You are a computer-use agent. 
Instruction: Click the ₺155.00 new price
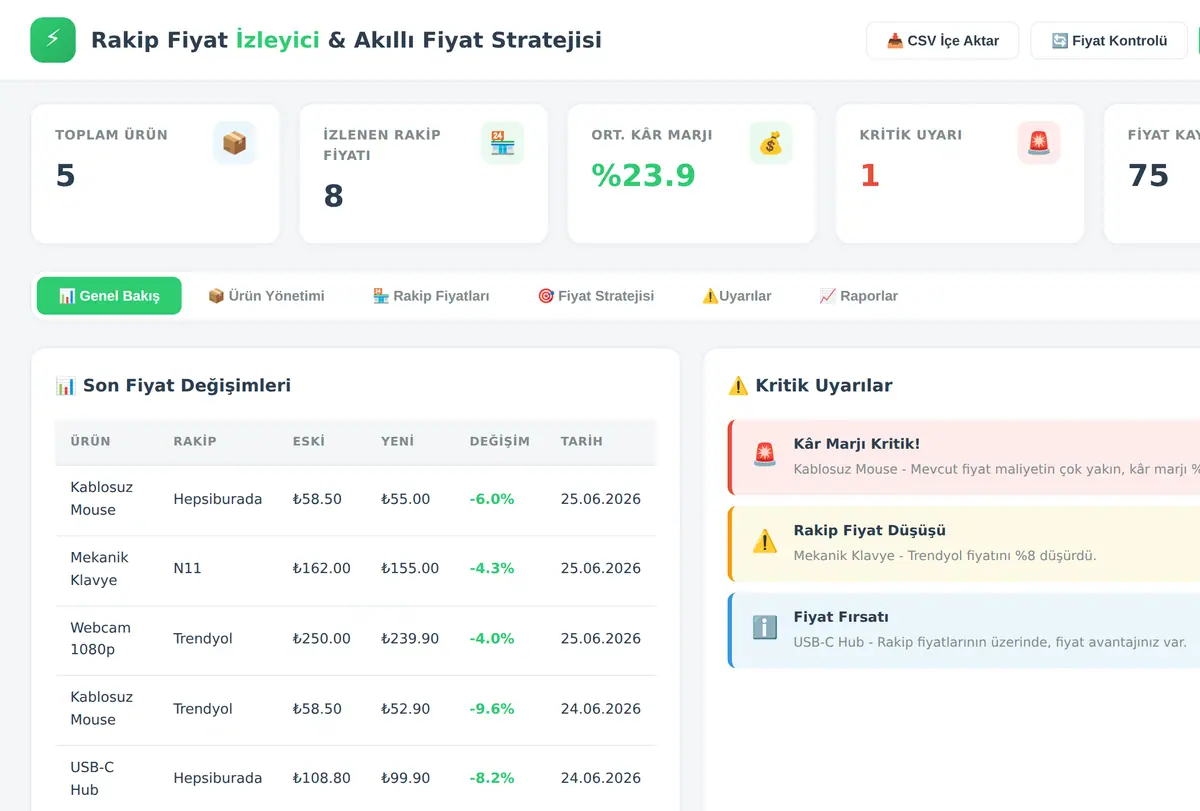coord(410,569)
